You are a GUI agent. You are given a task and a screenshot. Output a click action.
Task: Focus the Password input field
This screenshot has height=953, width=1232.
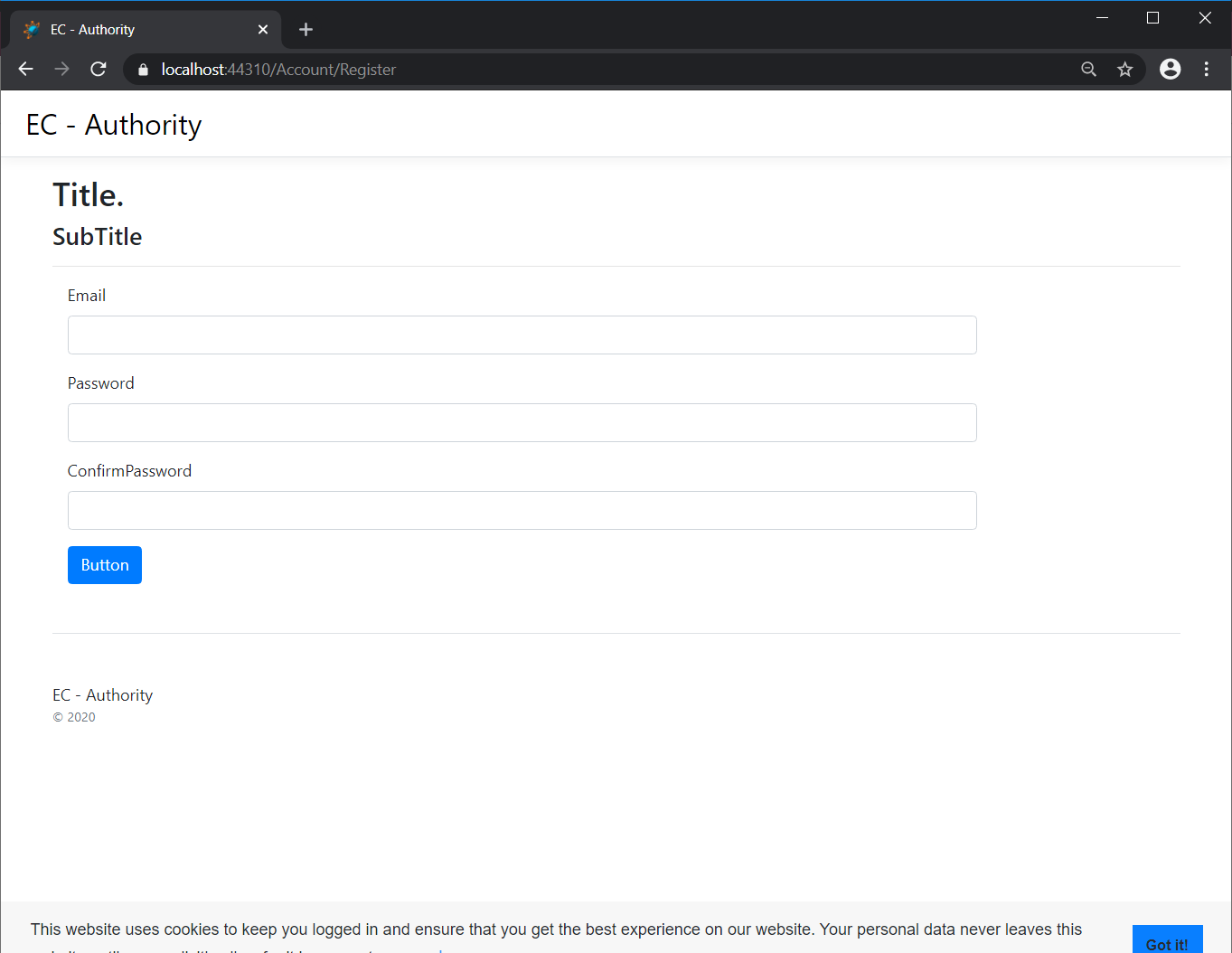[x=522, y=422]
